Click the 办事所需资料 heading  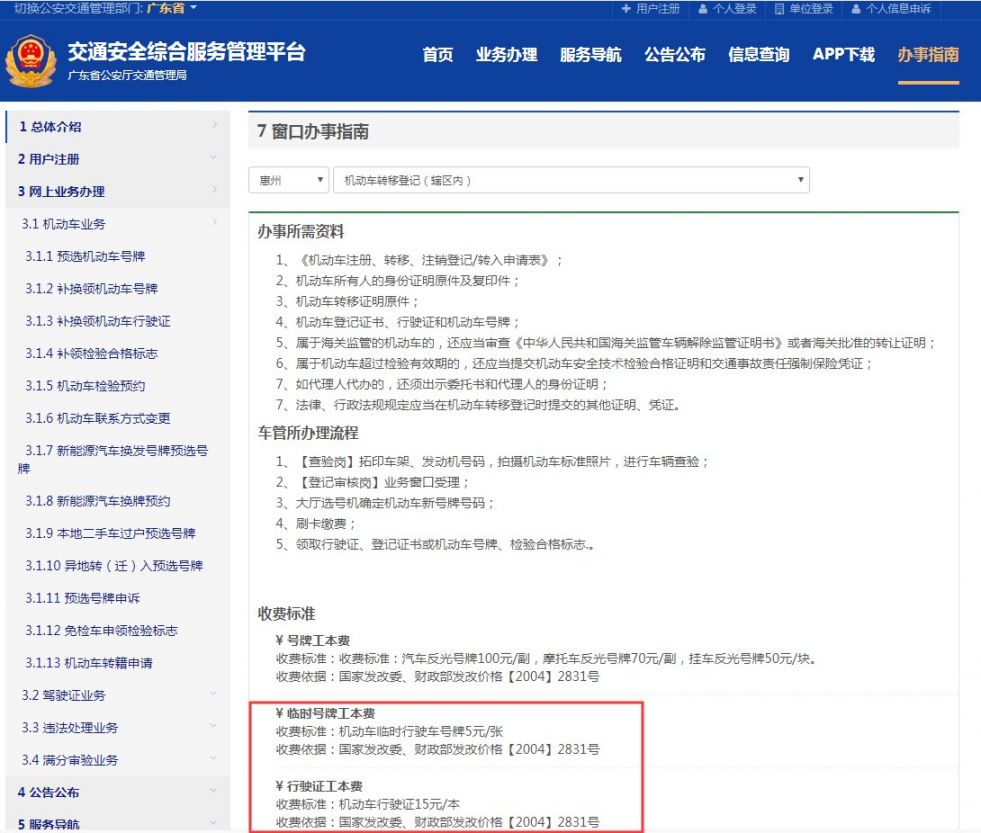pos(301,232)
